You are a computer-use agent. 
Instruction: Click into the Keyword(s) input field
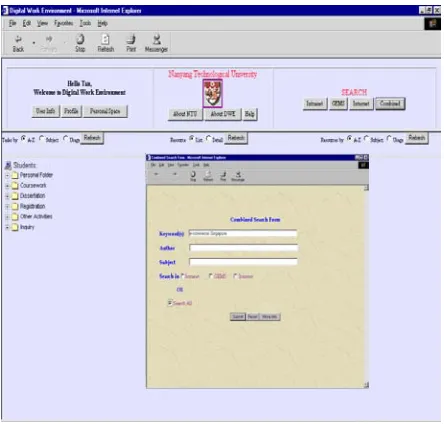(x=243, y=234)
